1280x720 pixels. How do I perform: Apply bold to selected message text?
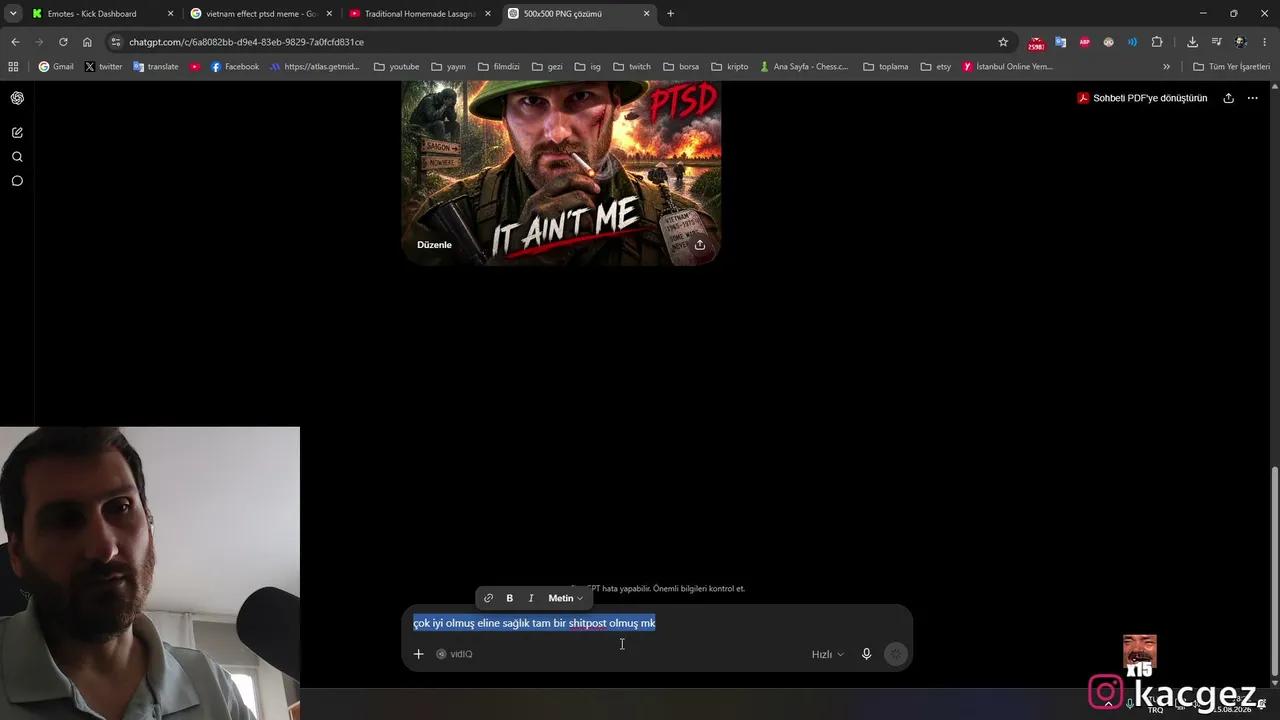509,598
